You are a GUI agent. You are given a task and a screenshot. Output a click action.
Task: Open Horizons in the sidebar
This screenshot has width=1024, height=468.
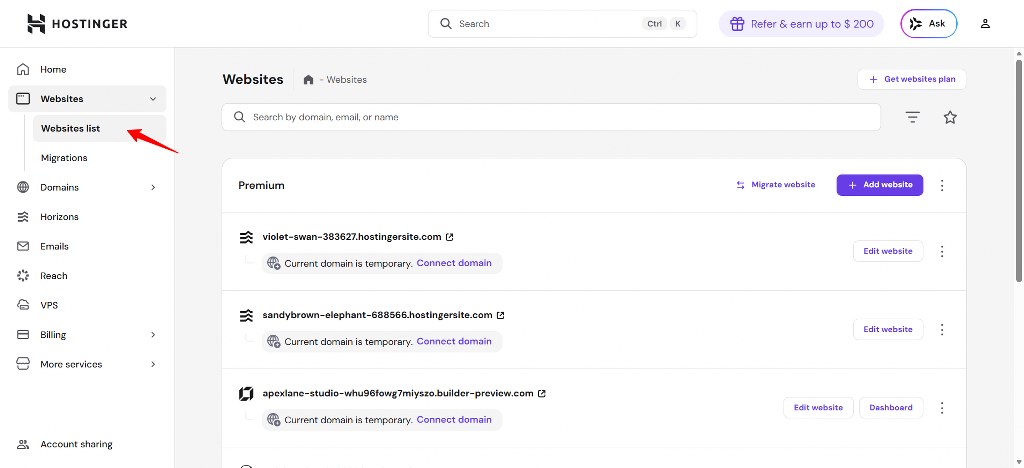tap(87, 217)
